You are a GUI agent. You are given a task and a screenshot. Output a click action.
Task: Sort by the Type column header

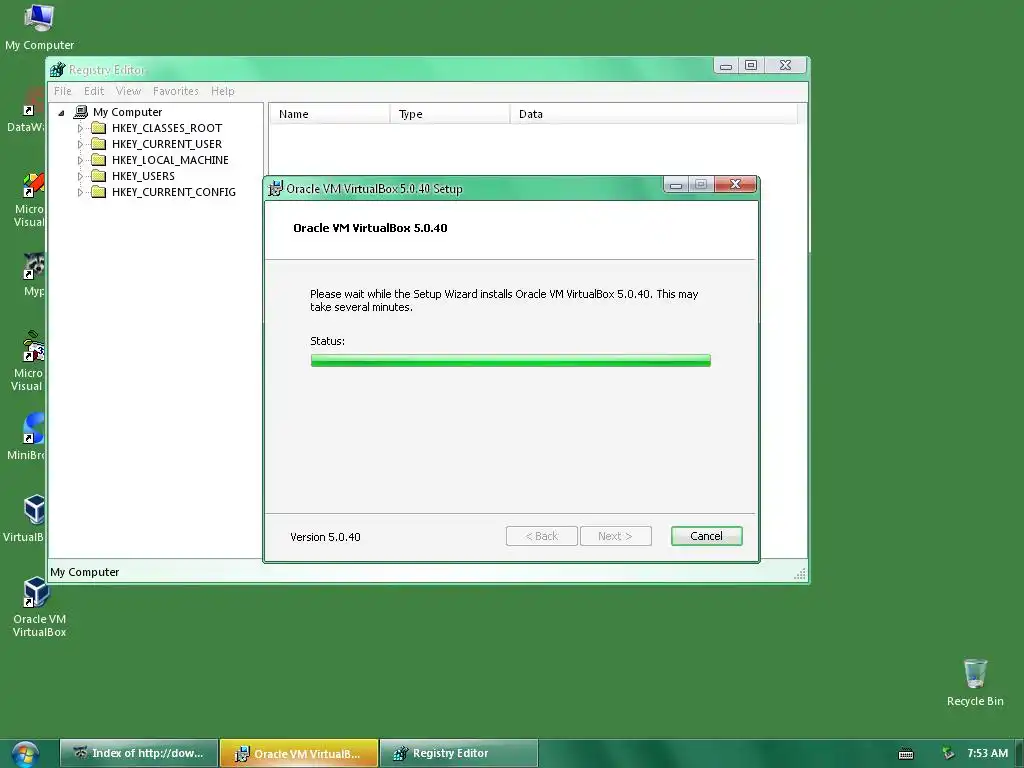(450, 114)
